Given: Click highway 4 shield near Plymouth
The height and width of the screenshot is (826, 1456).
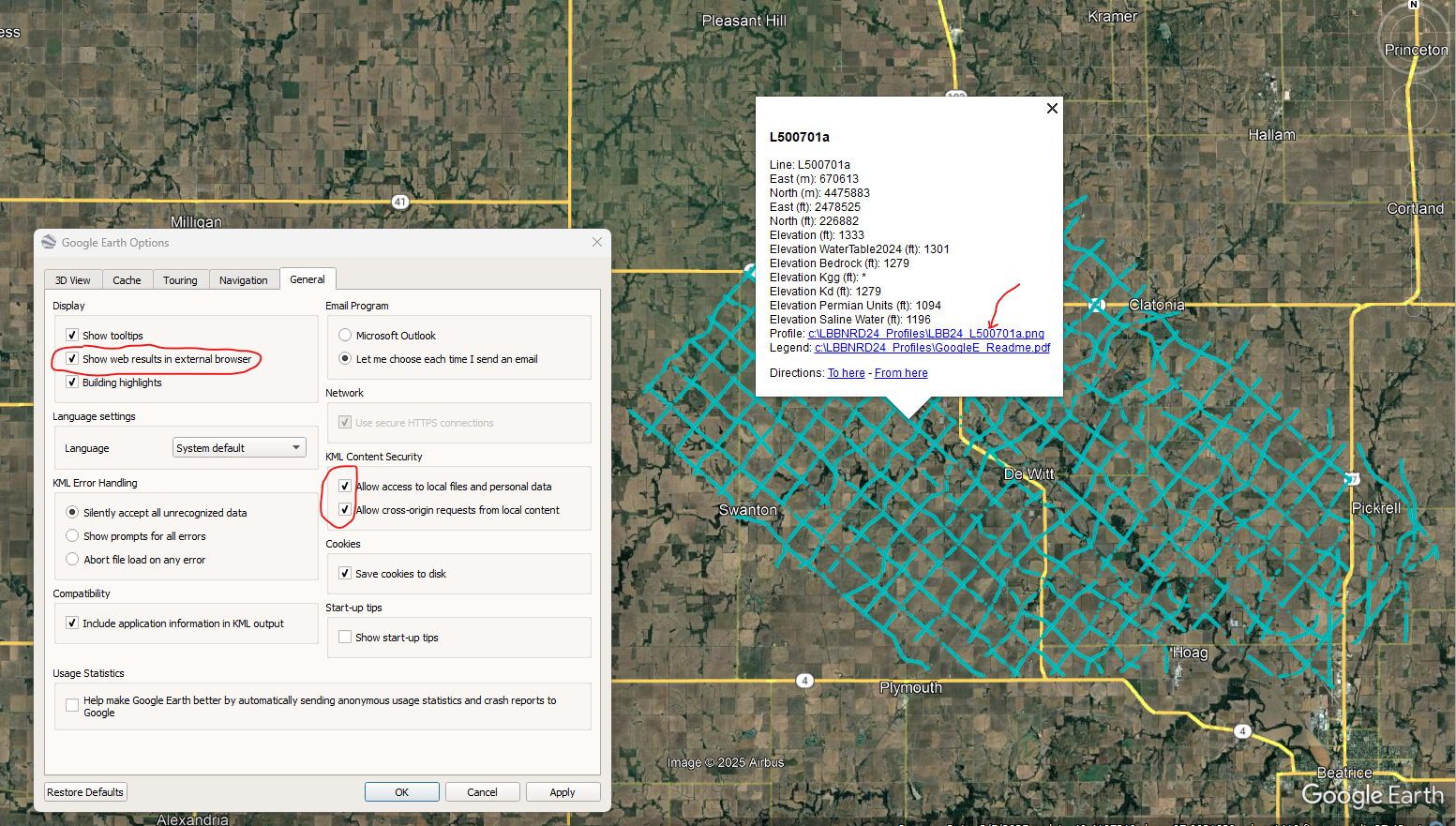Looking at the screenshot, I should point(804,681).
